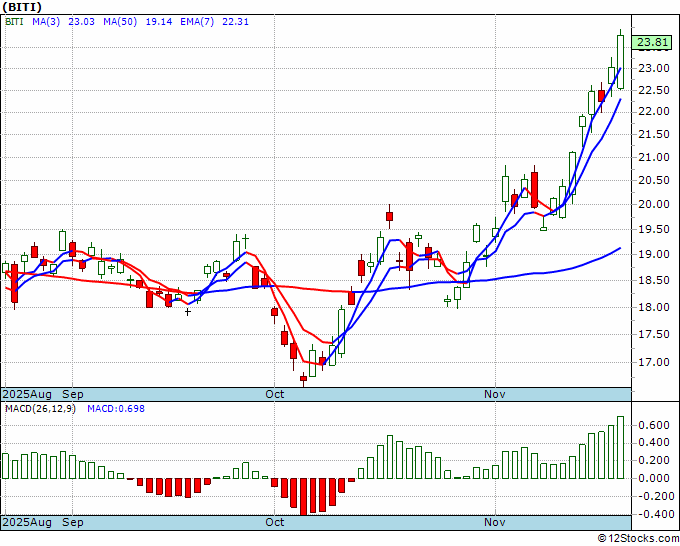Image resolution: width=680 pixels, height=546 pixels.
Task: Click the 19.50 price axis label
Action: click(x=654, y=229)
